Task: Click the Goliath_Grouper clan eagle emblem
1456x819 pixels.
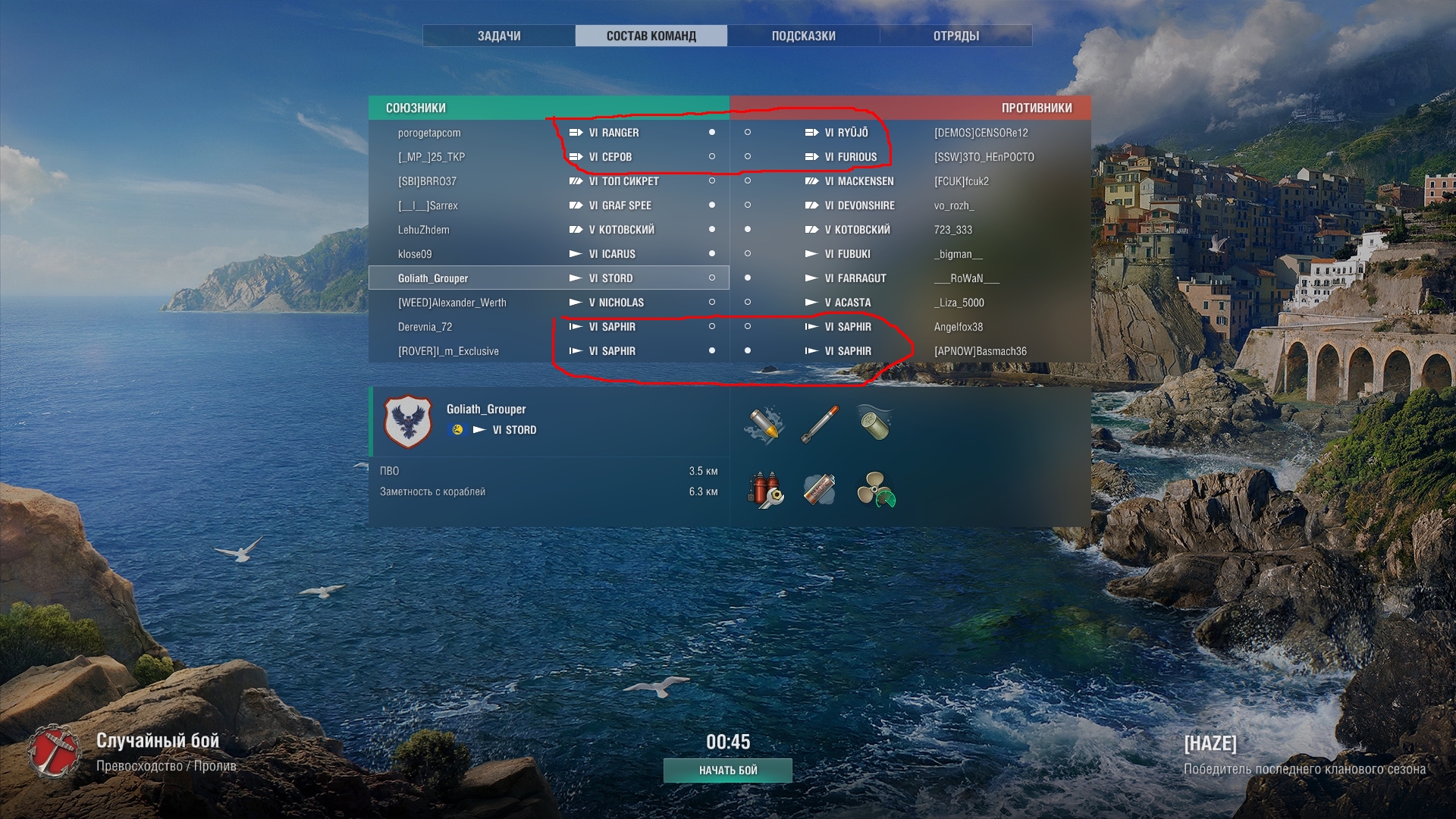Action: tap(408, 421)
